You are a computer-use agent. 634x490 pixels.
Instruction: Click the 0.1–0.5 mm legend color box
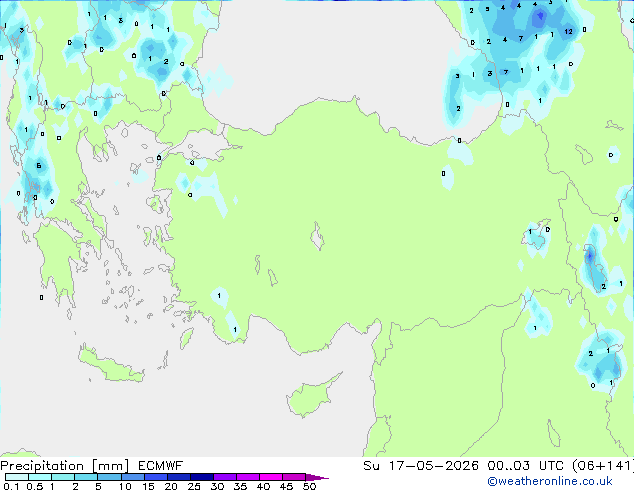click(x=17, y=477)
